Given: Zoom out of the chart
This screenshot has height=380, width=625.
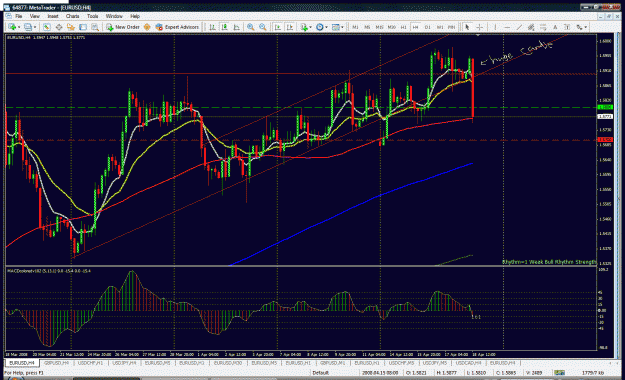Looking at the screenshot, I should point(263,27).
